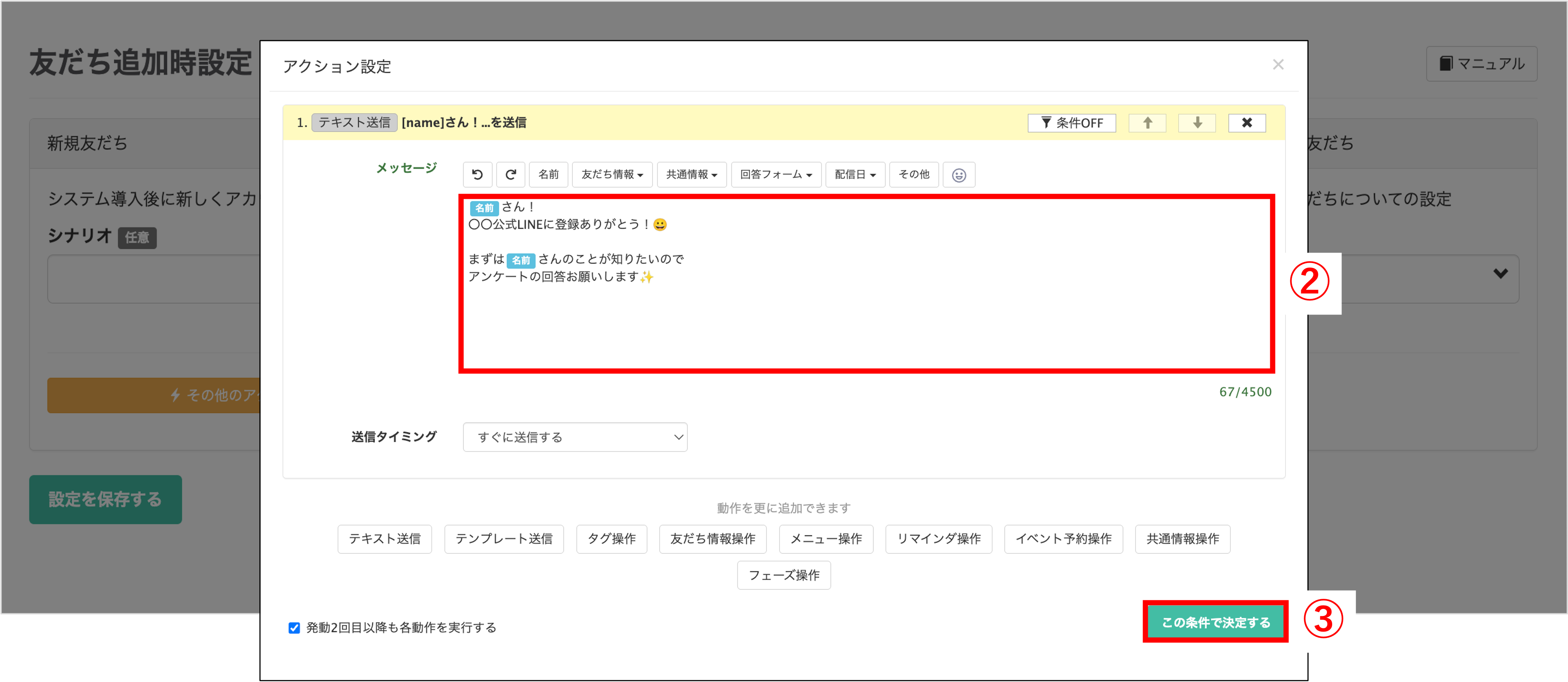1568x682 pixels.
Task: Click the テキスト送信 label in action header
Action: (354, 123)
